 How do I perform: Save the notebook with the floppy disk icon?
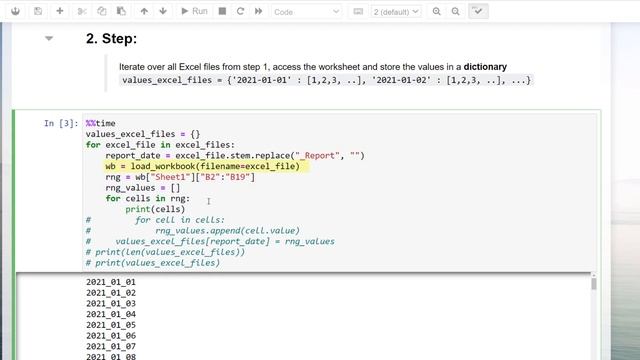38,11
